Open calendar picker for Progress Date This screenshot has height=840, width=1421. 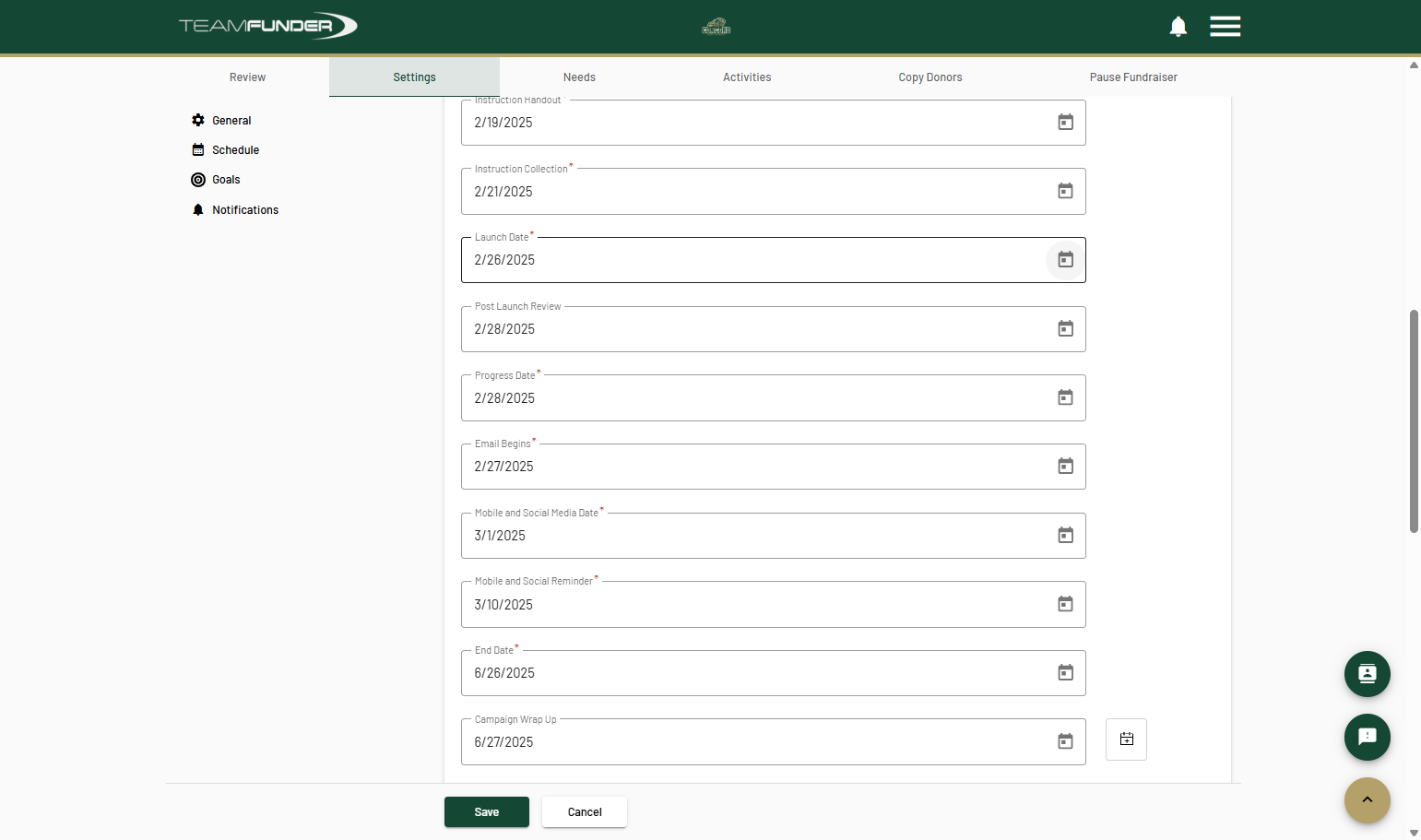pyautogui.click(x=1065, y=397)
